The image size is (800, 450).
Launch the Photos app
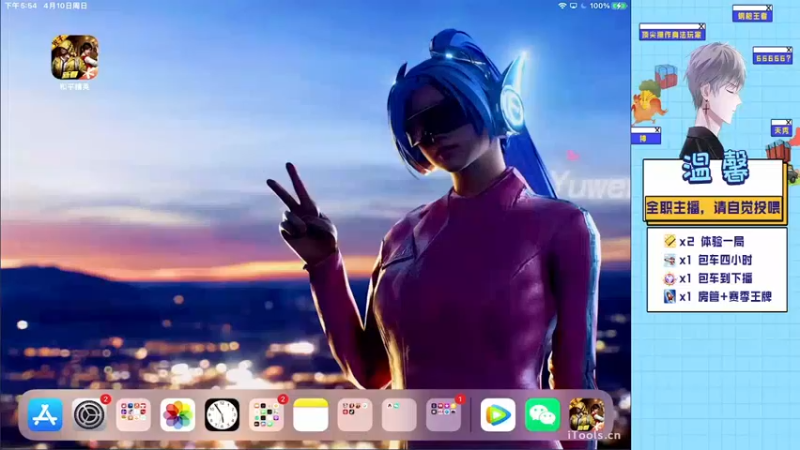pyautogui.click(x=178, y=415)
